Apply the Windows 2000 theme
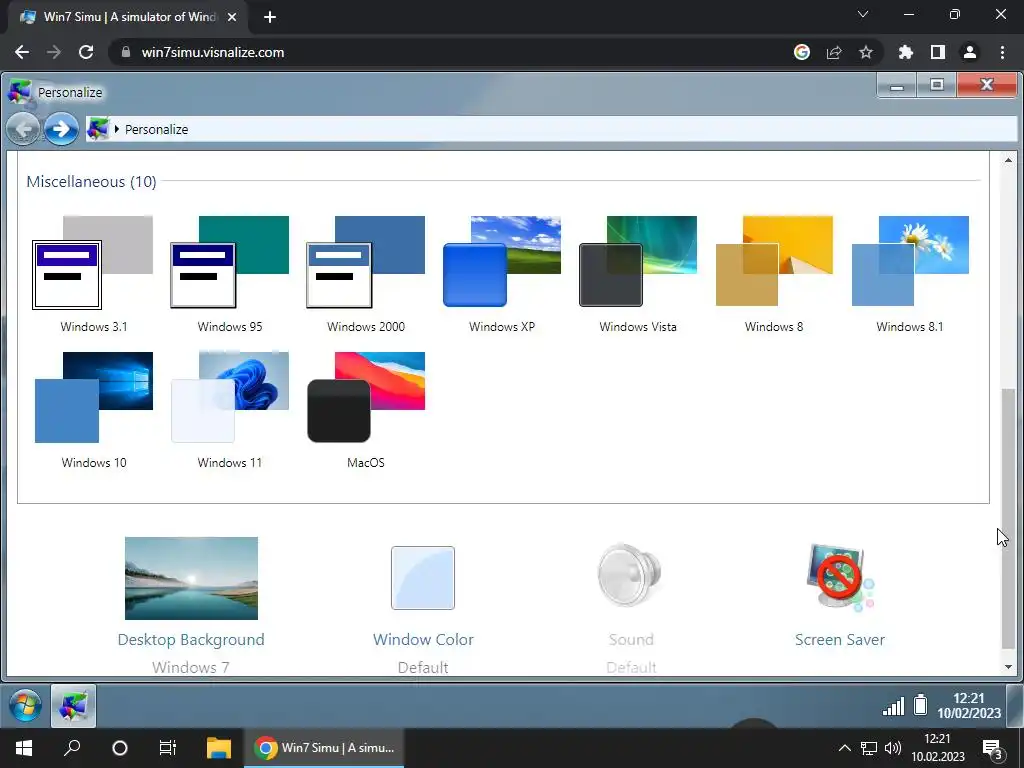Screen dimensions: 1024x768 click(366, 274)
